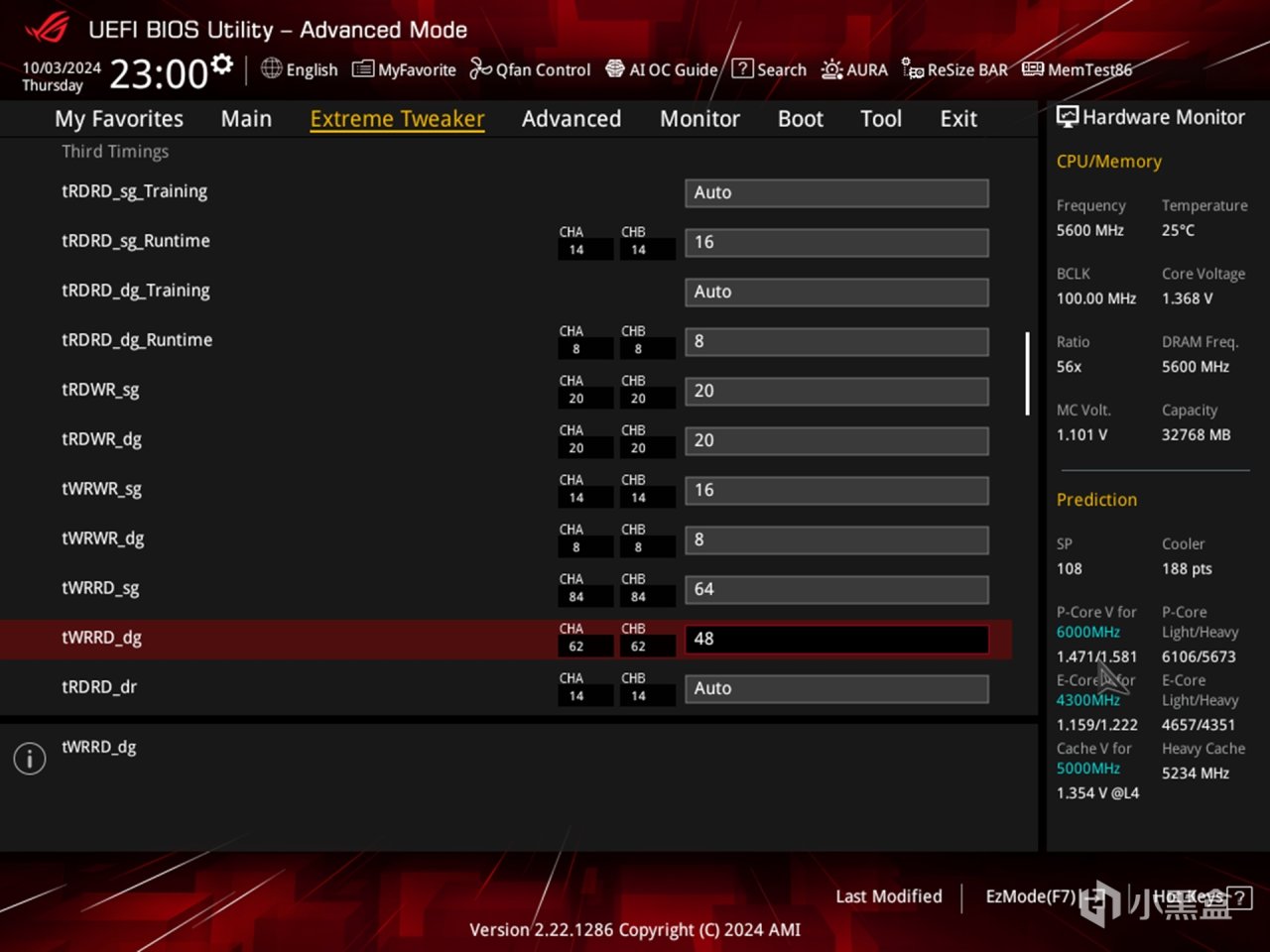Go to the Advanced tab
Screen dimensions: 1270x952
click(x=571, y=119)
